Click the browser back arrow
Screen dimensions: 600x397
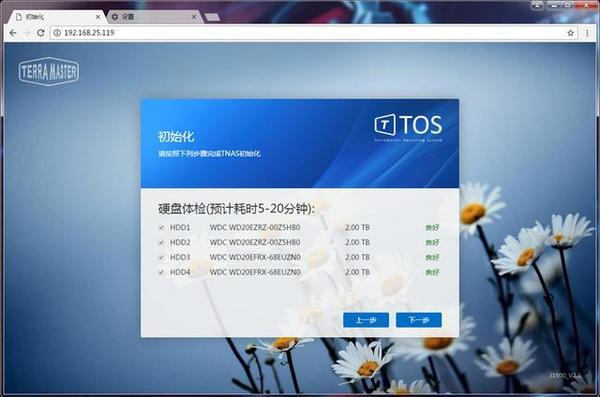coord(13,33)
